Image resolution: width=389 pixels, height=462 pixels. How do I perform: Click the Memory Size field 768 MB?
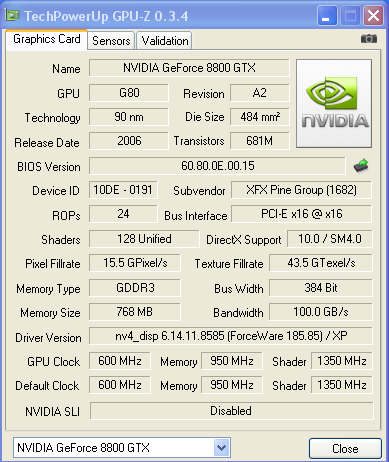point(135,312)
